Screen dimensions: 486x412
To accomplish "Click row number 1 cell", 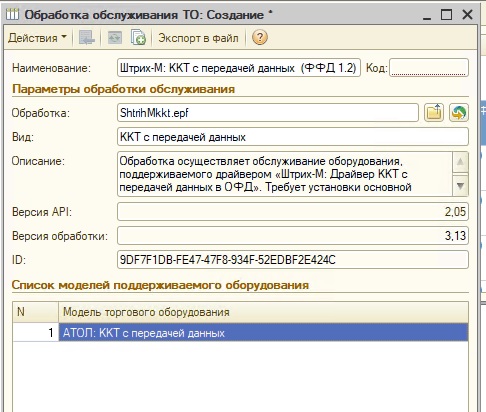I will (x=36, y=332).
